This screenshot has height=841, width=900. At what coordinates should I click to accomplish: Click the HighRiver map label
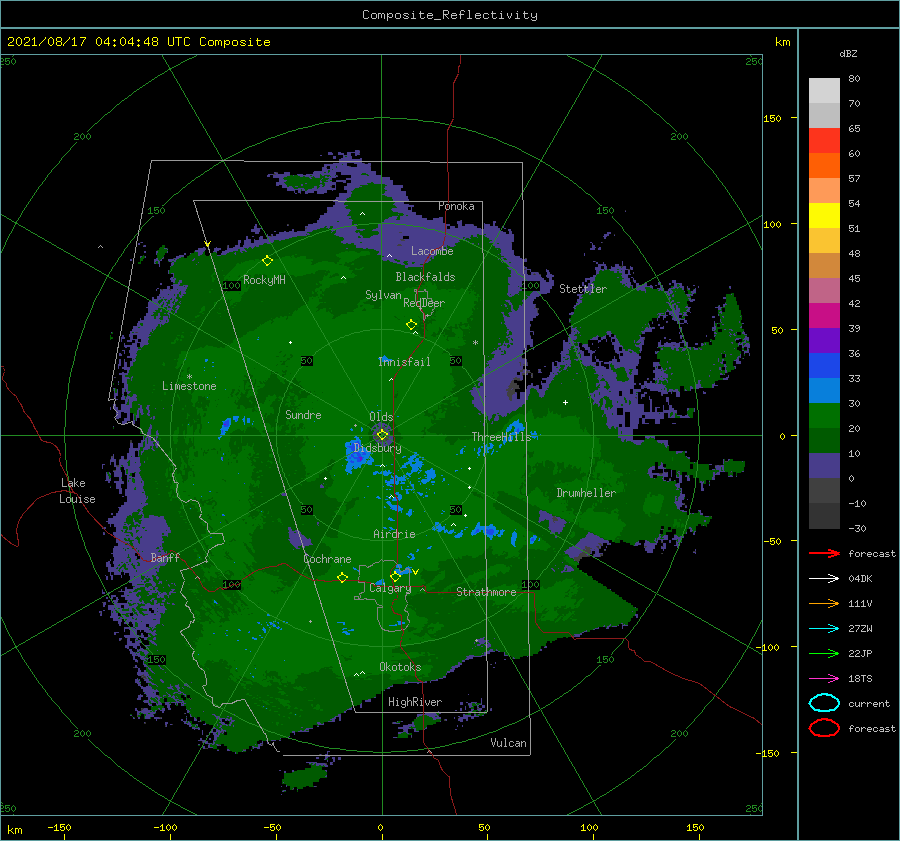coord(415,702)
